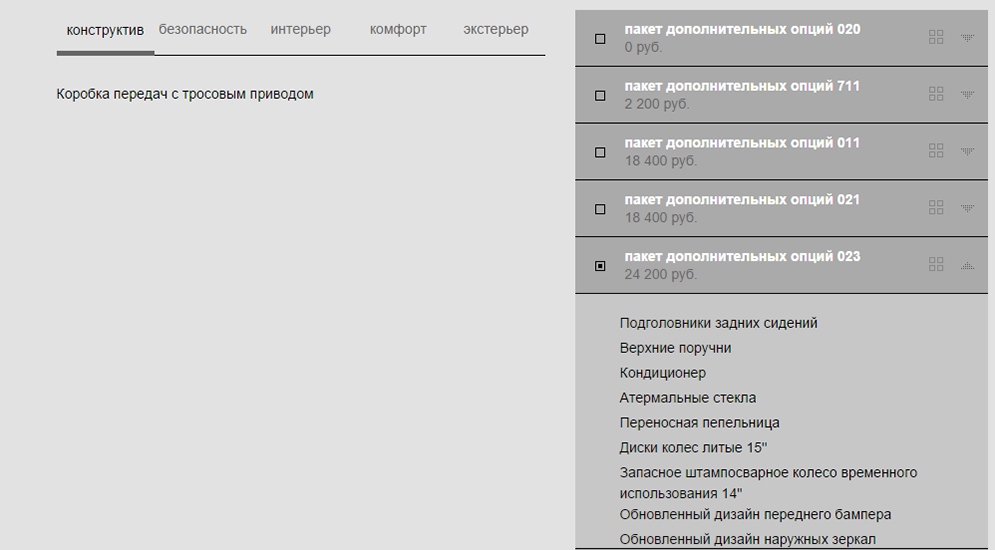Click the grid icon for package 021

point(936,208)
